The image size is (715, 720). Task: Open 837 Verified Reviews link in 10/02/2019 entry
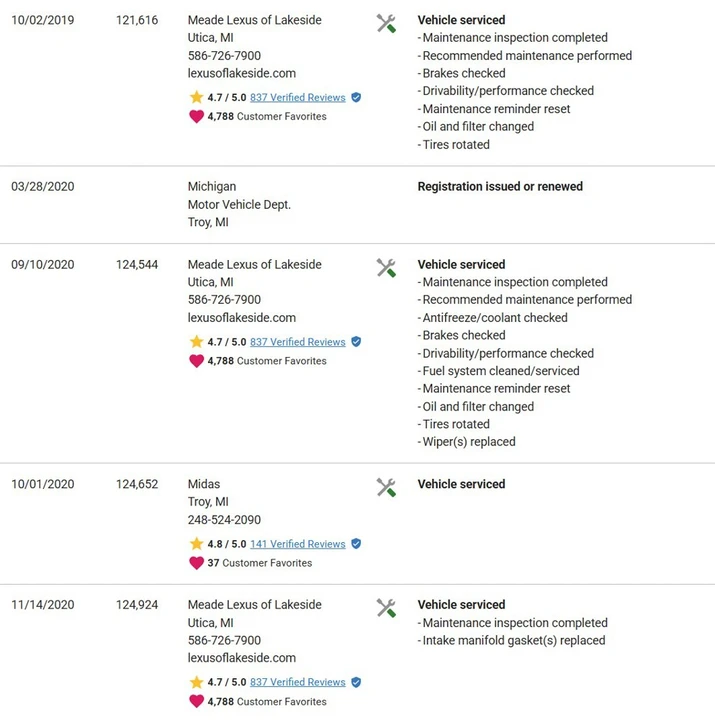(298, 97)
